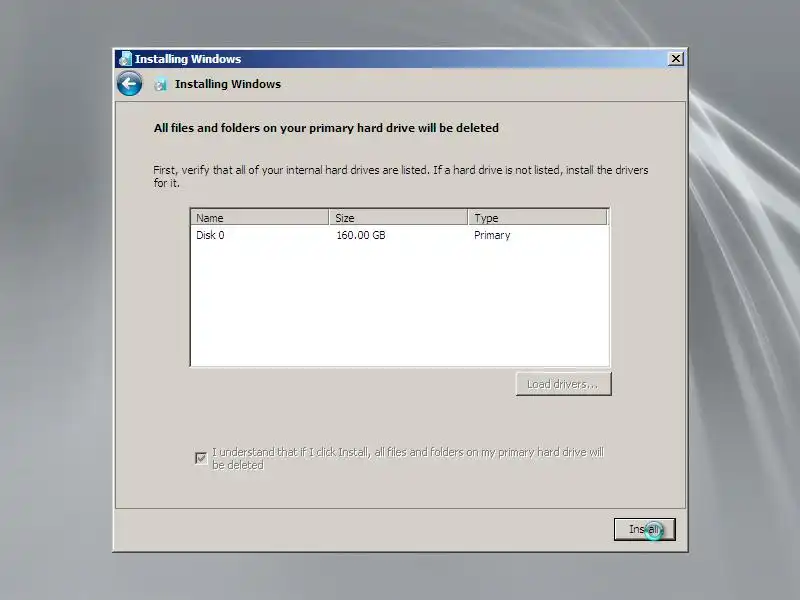Open the Load drivers dialog
This screenshot has width=800, height=600.
[x=563, y=384]
